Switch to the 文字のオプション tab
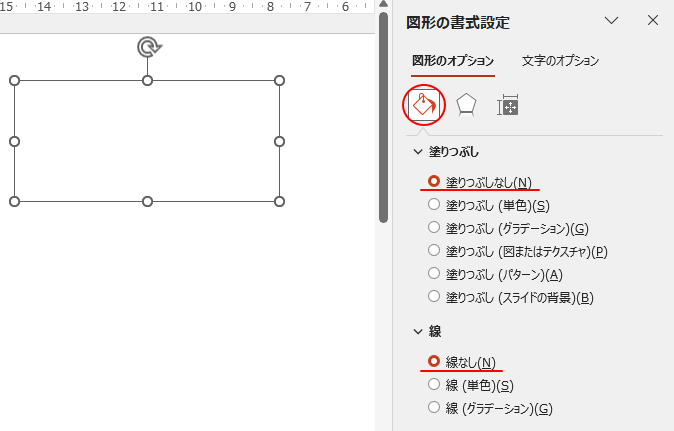 pyautogui.click(x=560, y=61)
